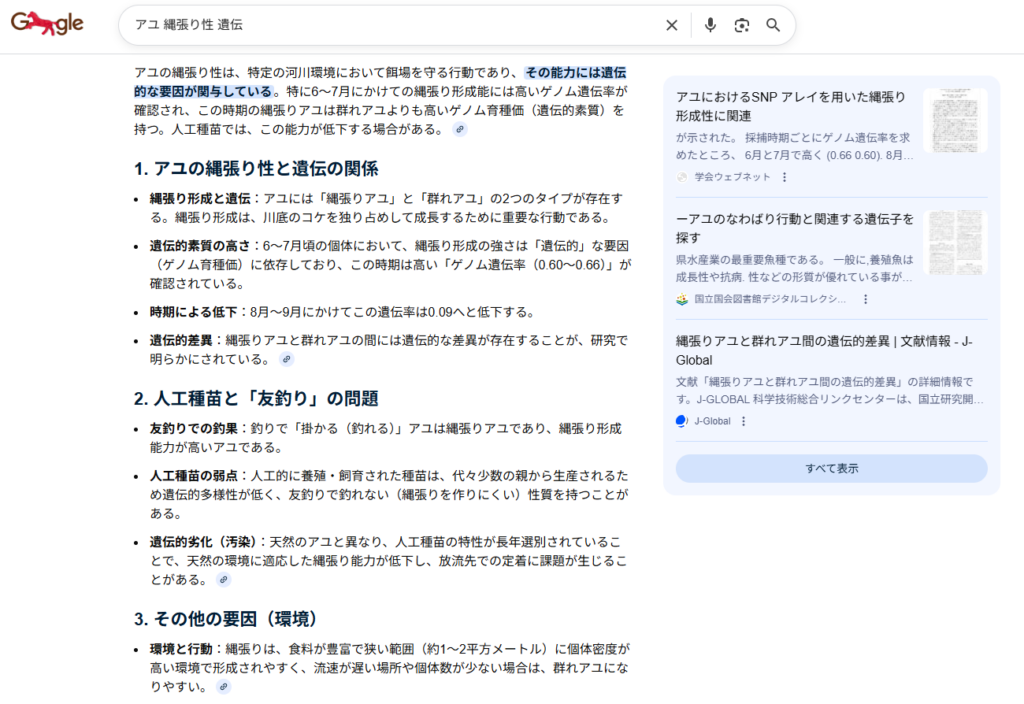Open the three-dot menu beside 国立国会図書館デジタルコレクション
Viewport: 1024px width, 704px height.
click(865, 299)
